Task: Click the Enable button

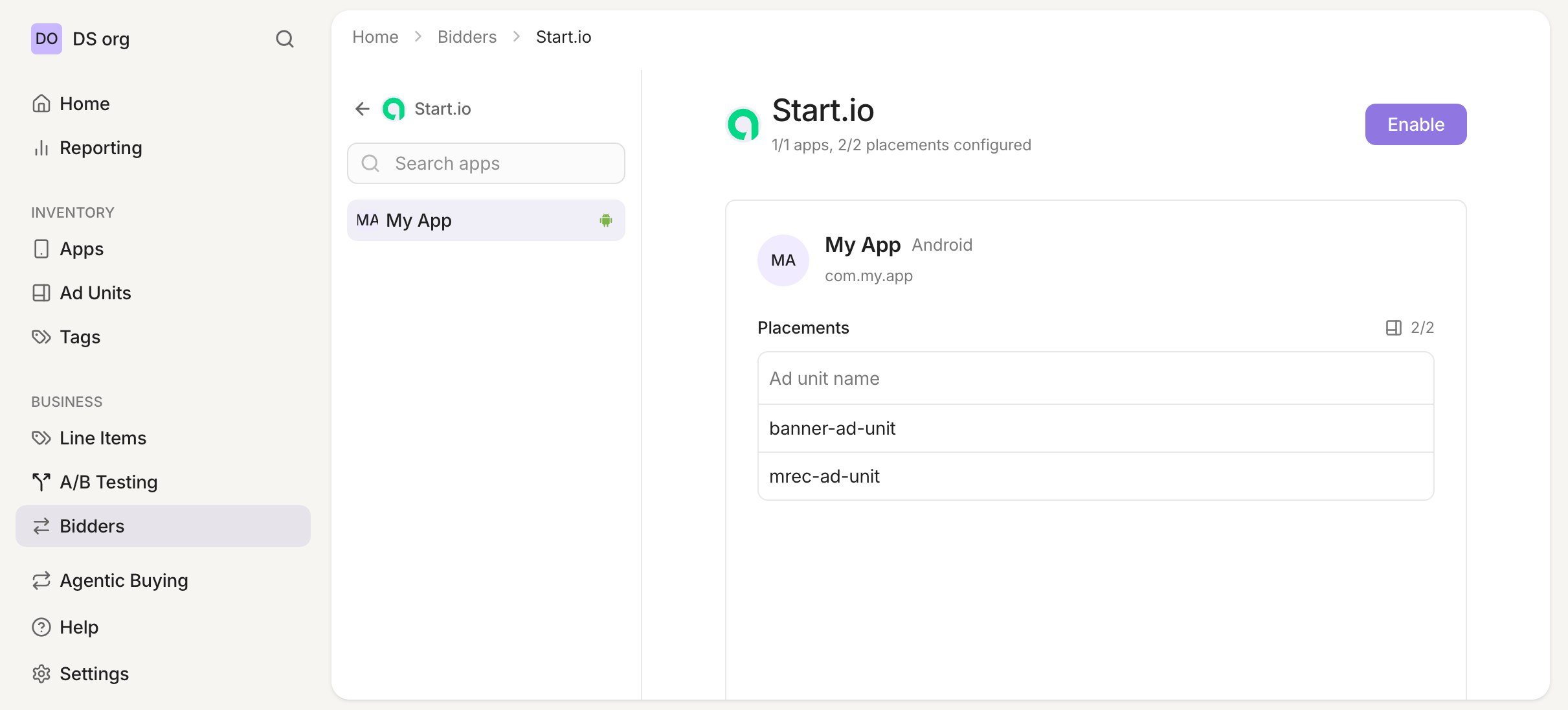Action: coord(1416,124)
